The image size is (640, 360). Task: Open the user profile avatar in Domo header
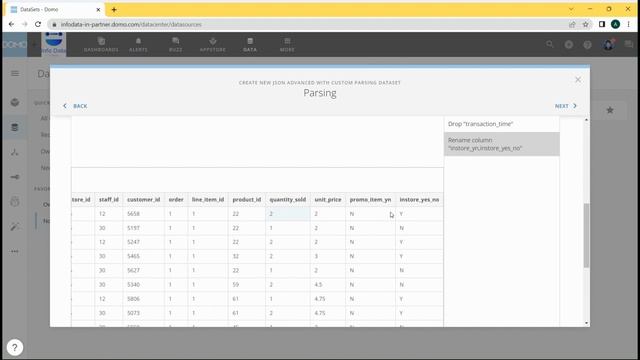[608, 44]
